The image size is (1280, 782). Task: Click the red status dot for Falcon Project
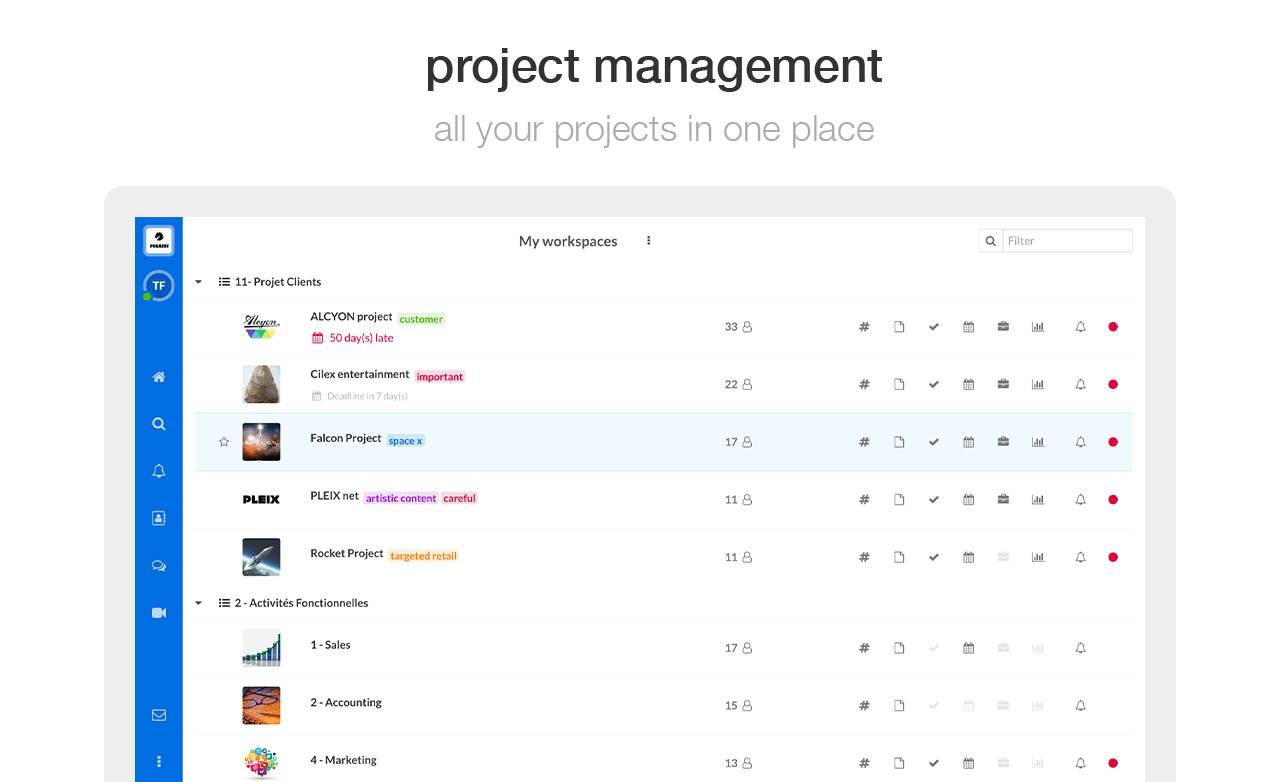1113,442
